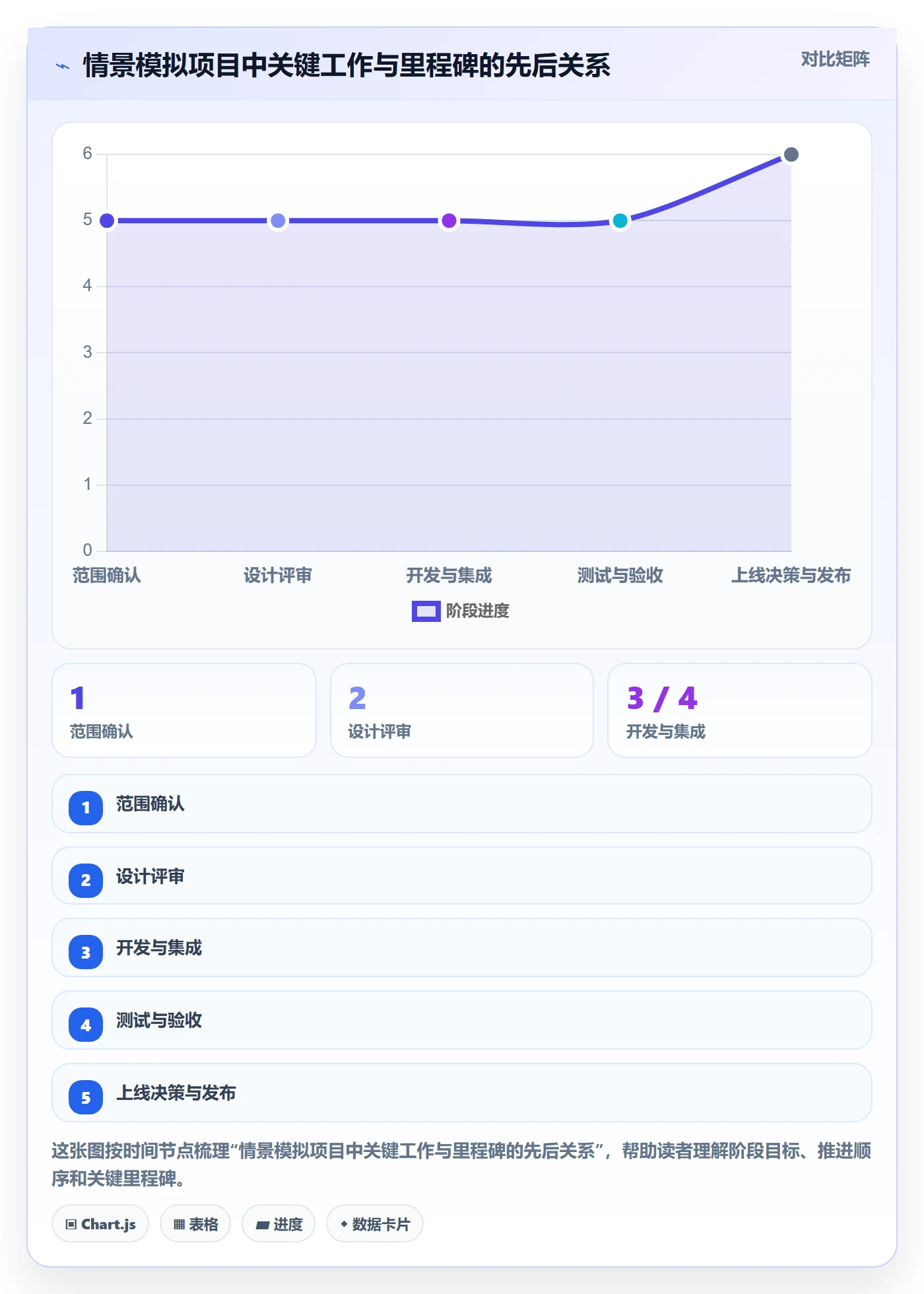Click the 数据卡片 tag chip
The image size is (924, 1294).
pyautogui.click(x=375, y=1224)
